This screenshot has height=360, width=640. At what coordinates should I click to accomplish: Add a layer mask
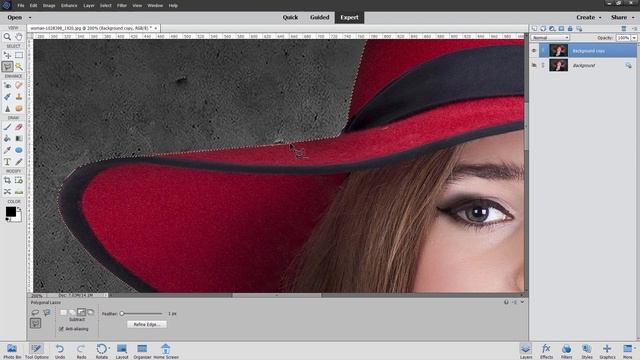[561, 29]
